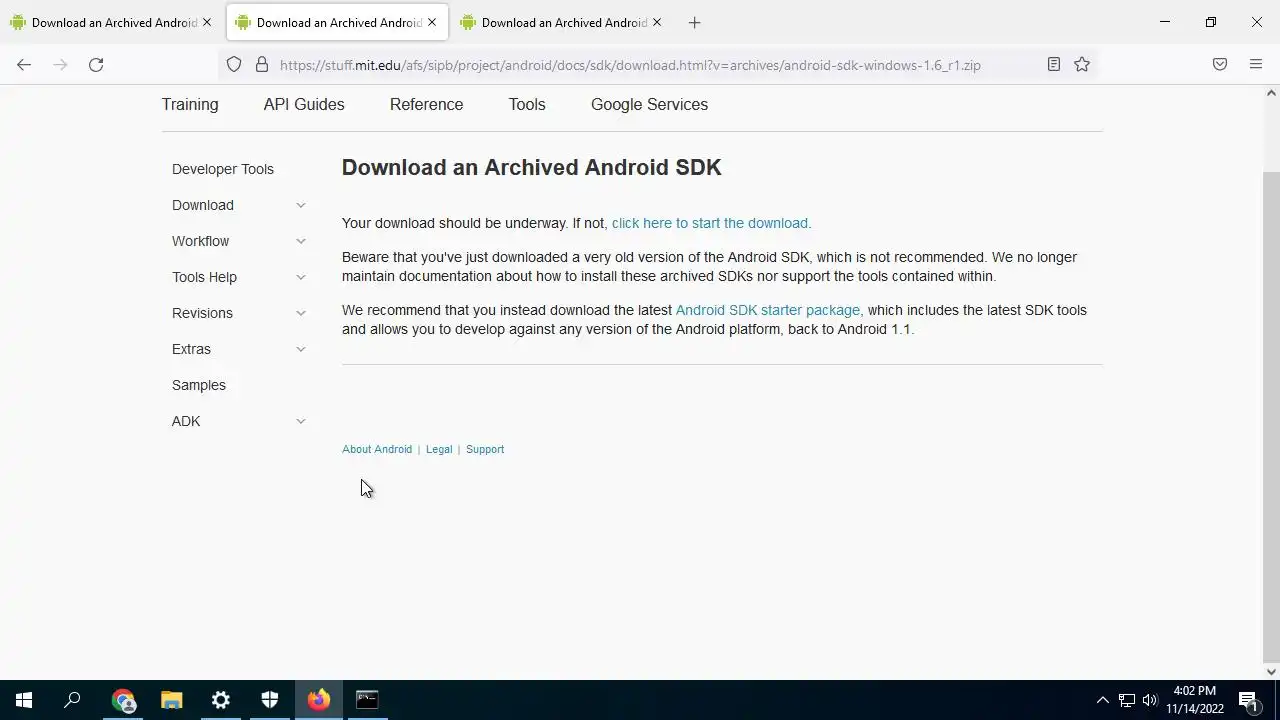The width and height of the screenshot is (1280, 720).
Task: Launch Chrome from the taskbar
Action: click(123, 700)
